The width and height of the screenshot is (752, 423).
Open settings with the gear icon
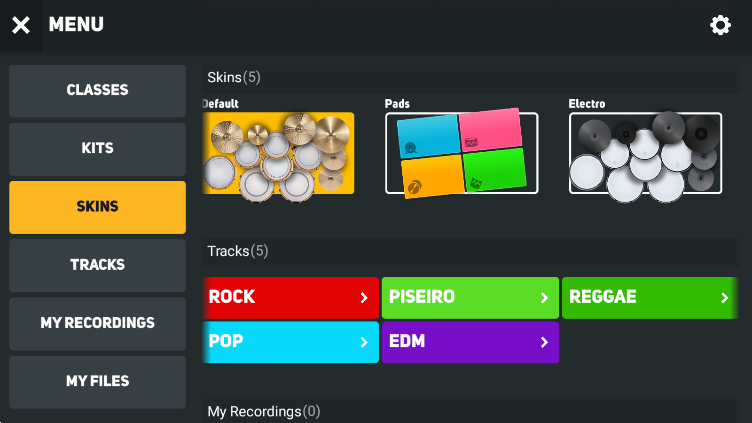[720, 25]
